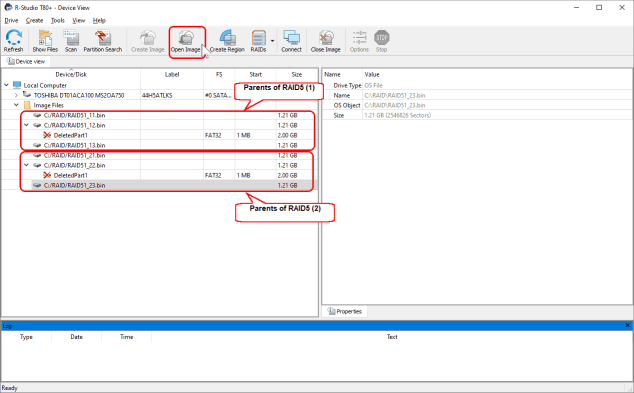Screen dimensions: 634x393
Task: Click the Drive Type property row
Action: pyautogui.click(x=477, y=85)
